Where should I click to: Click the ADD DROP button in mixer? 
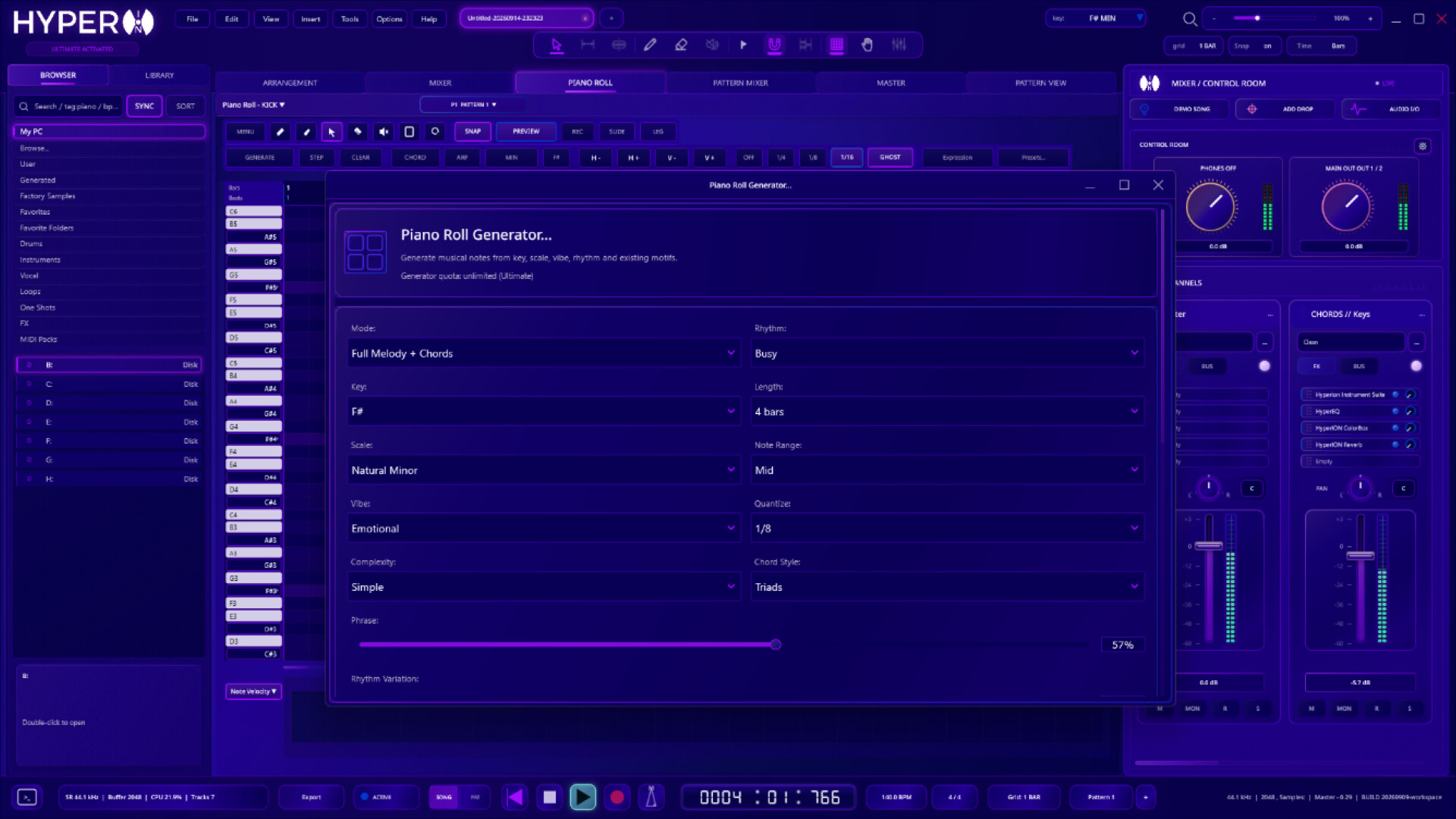pos(1285,109)
